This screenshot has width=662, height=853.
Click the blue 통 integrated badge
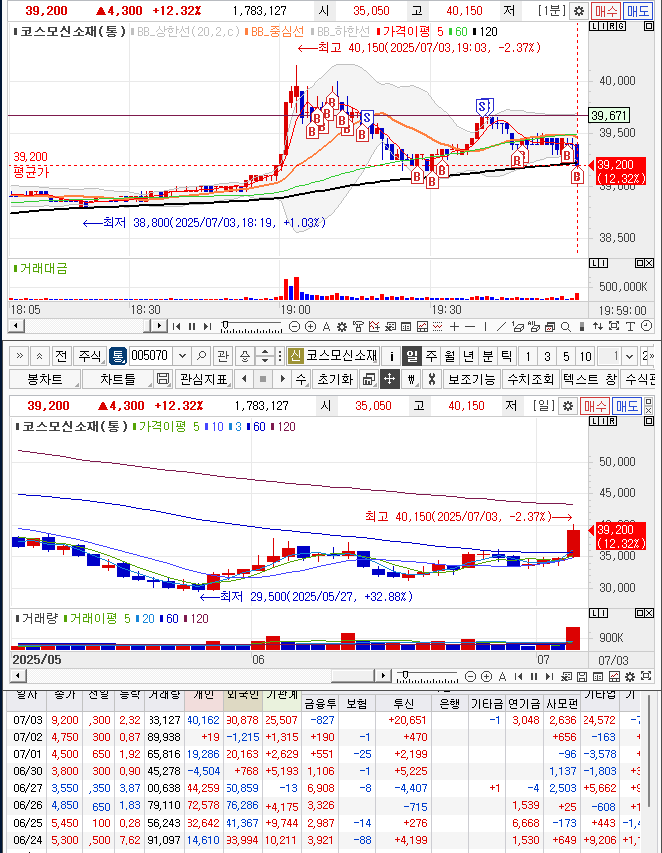117,356
